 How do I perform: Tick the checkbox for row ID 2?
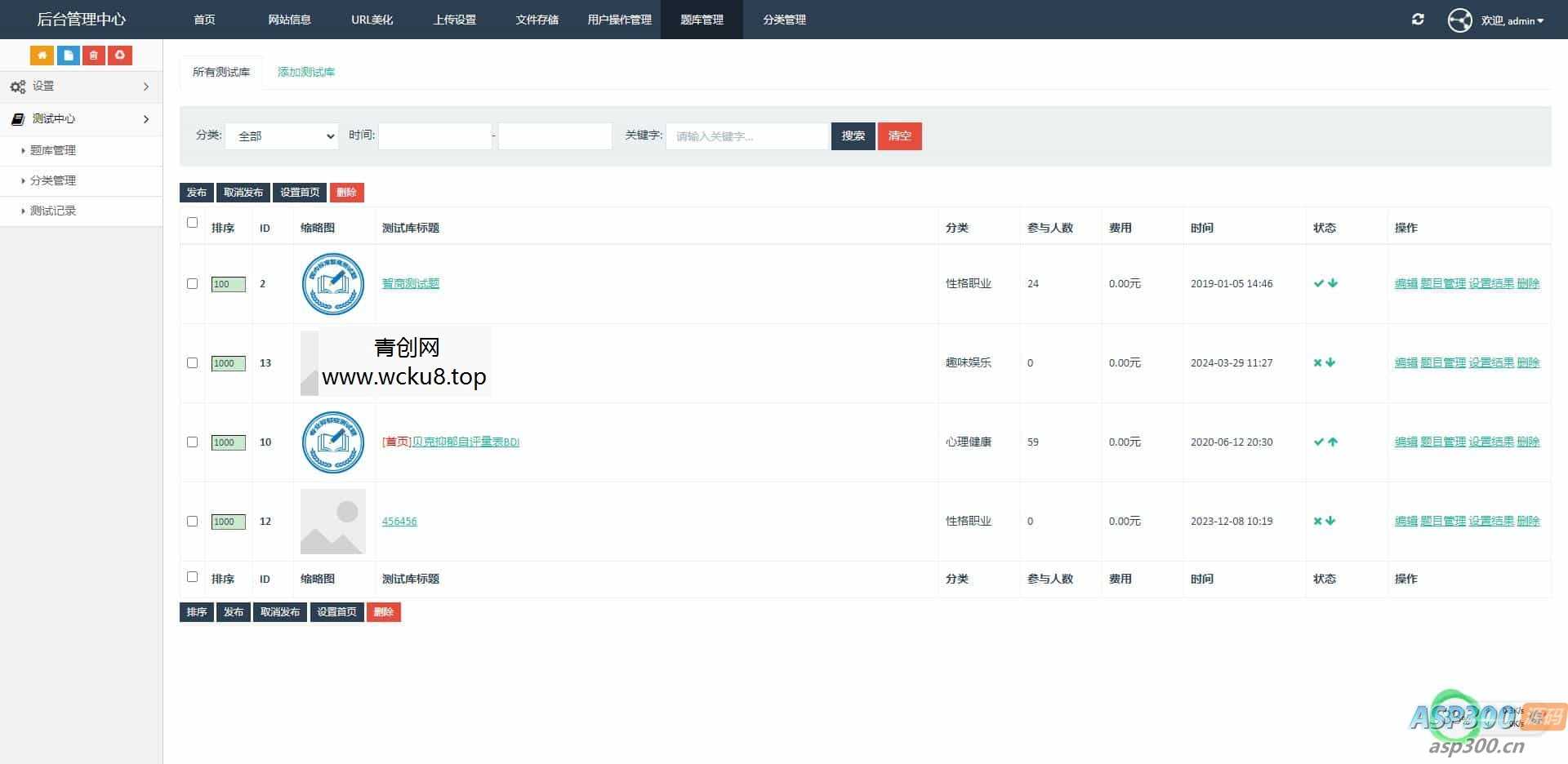pyautogui.click(x=193, y=284)
